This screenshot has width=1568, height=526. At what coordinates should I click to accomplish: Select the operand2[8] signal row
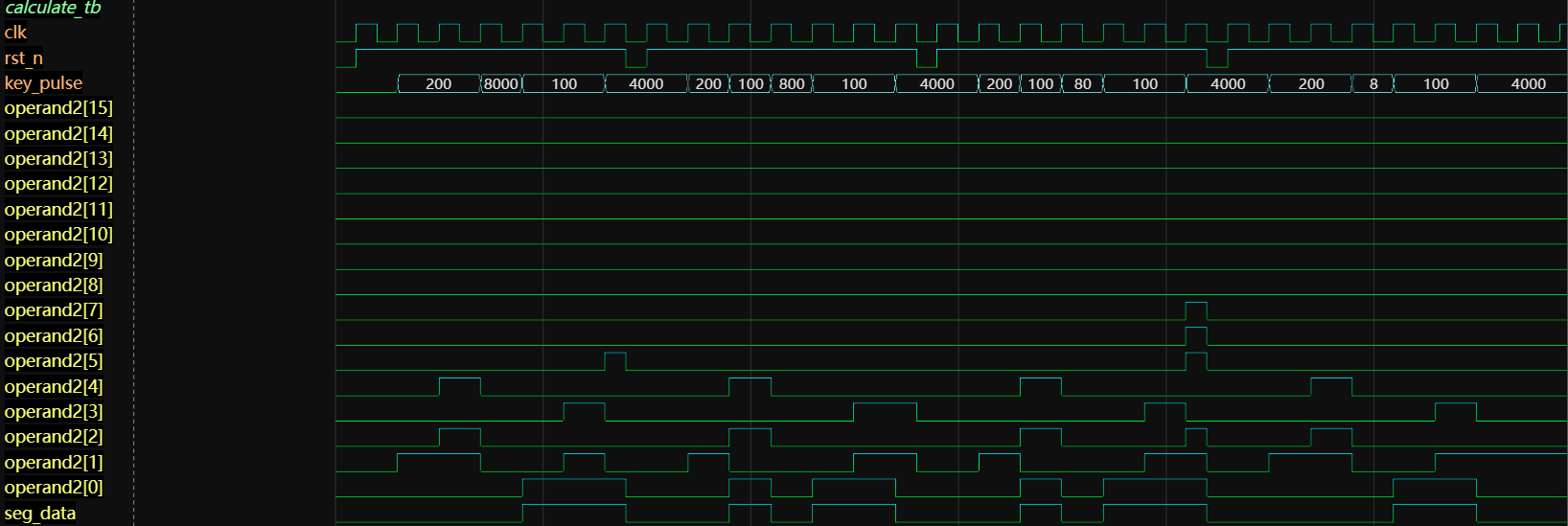click(x=54, y=286)
